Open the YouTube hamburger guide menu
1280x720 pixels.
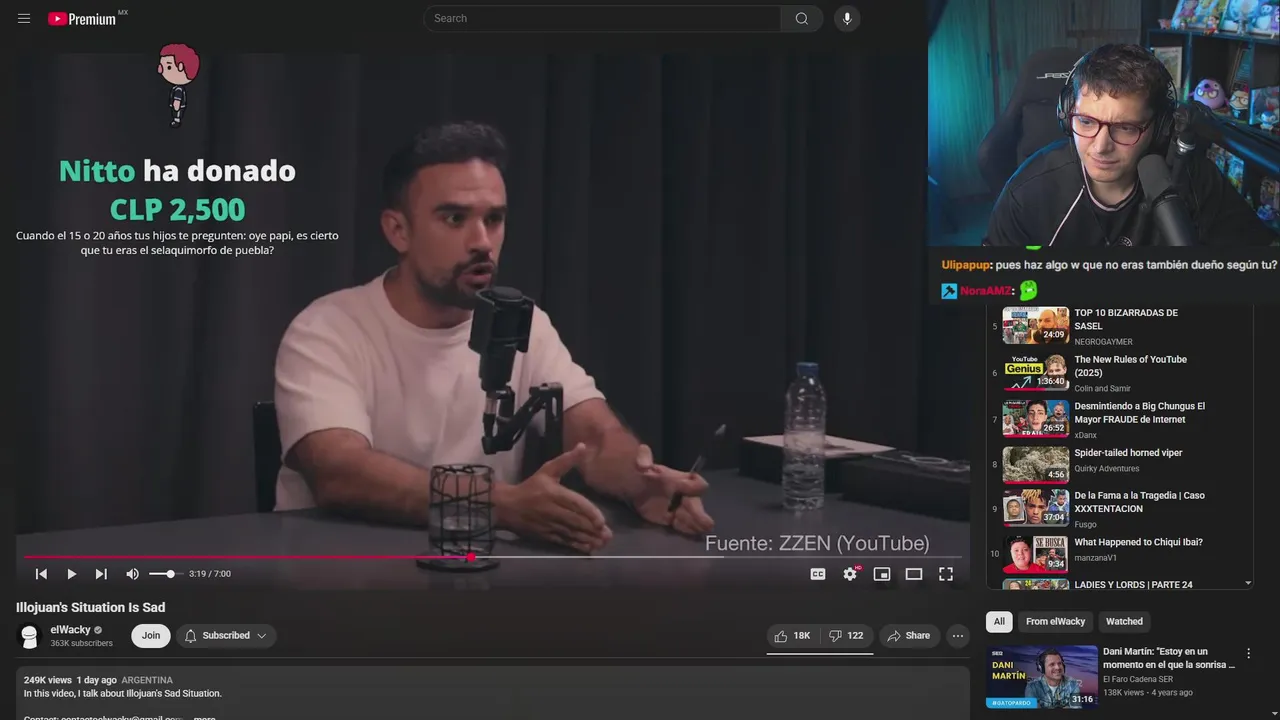pos(24,18)
